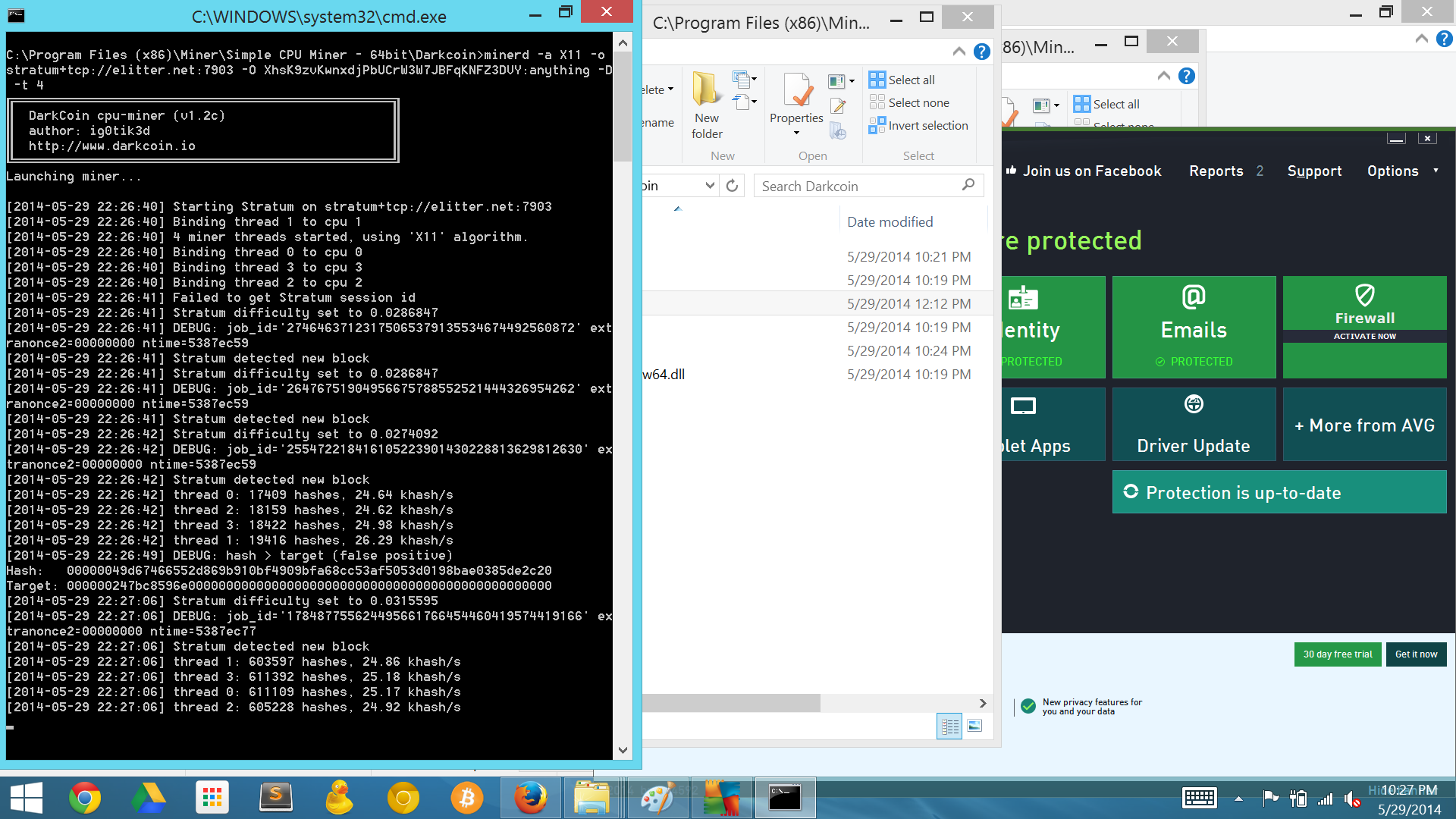Click the New item icon in ribbon
The image size is (1456, 819).
tap(741, 79)
